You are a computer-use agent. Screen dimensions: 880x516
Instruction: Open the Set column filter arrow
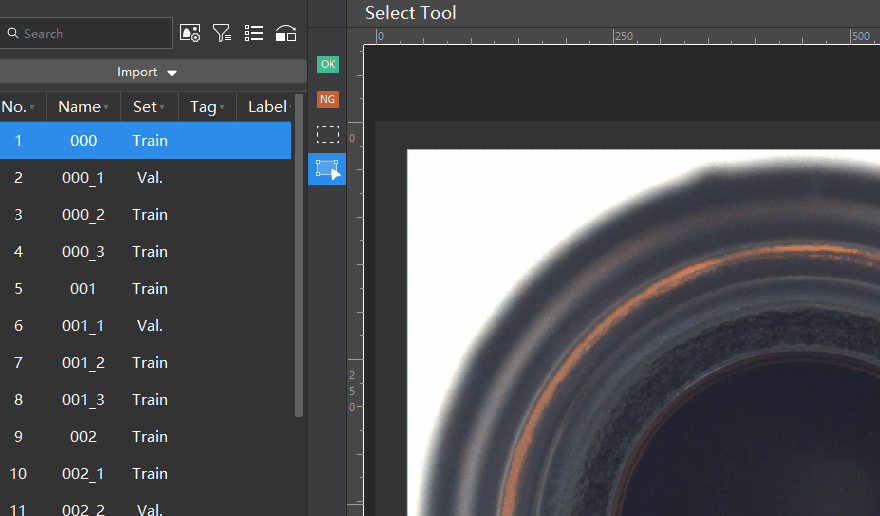162,108
